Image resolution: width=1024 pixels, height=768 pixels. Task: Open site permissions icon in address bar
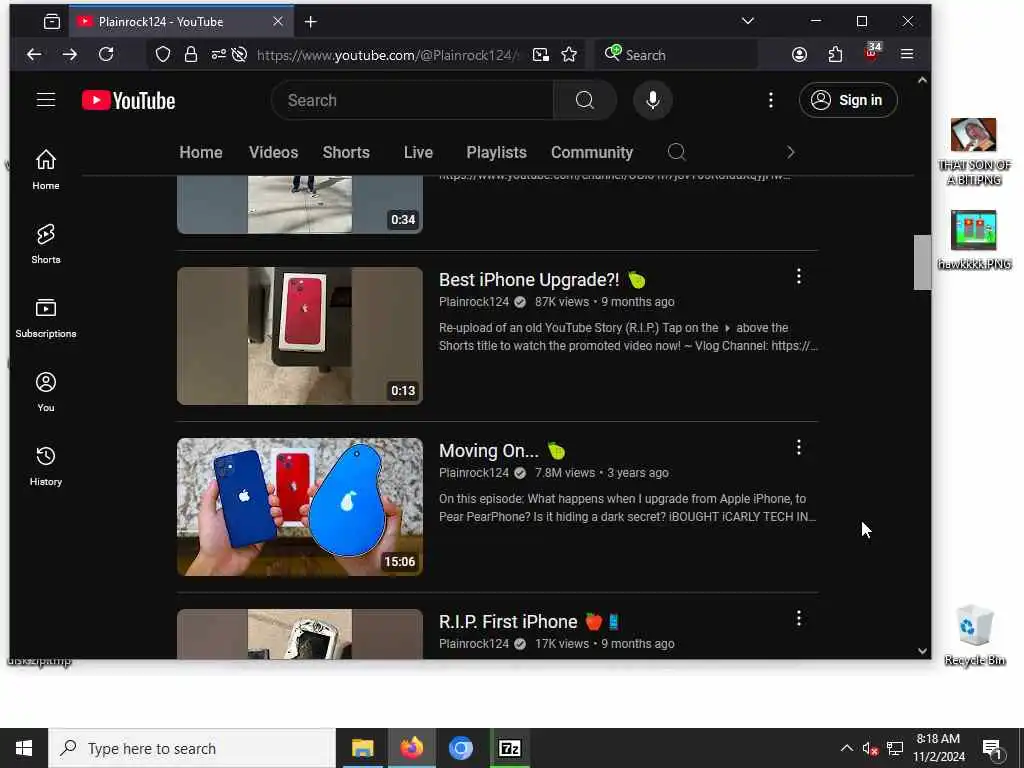click(218, 54)
